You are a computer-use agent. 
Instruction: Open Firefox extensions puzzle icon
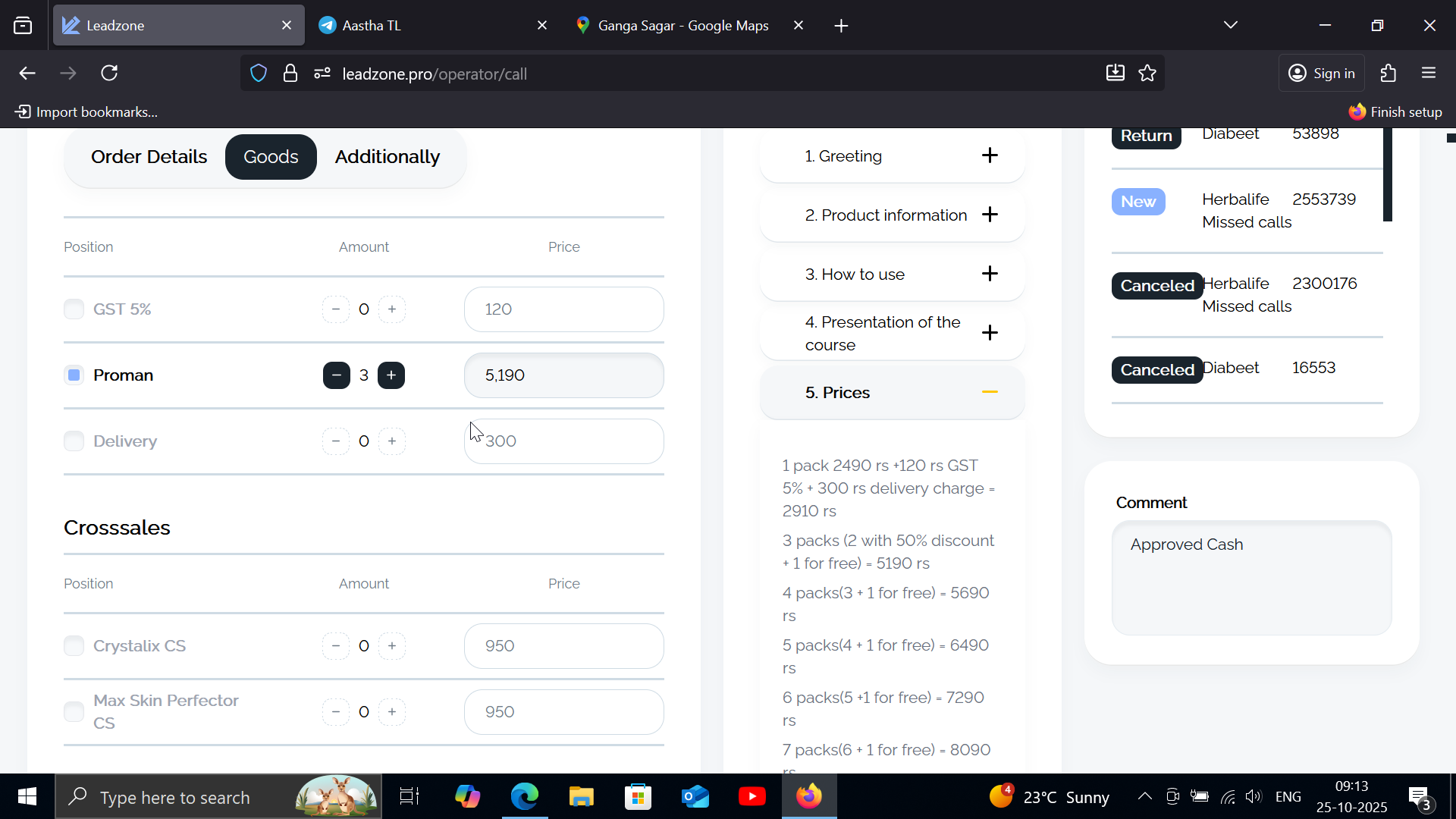click(1388, 74)
